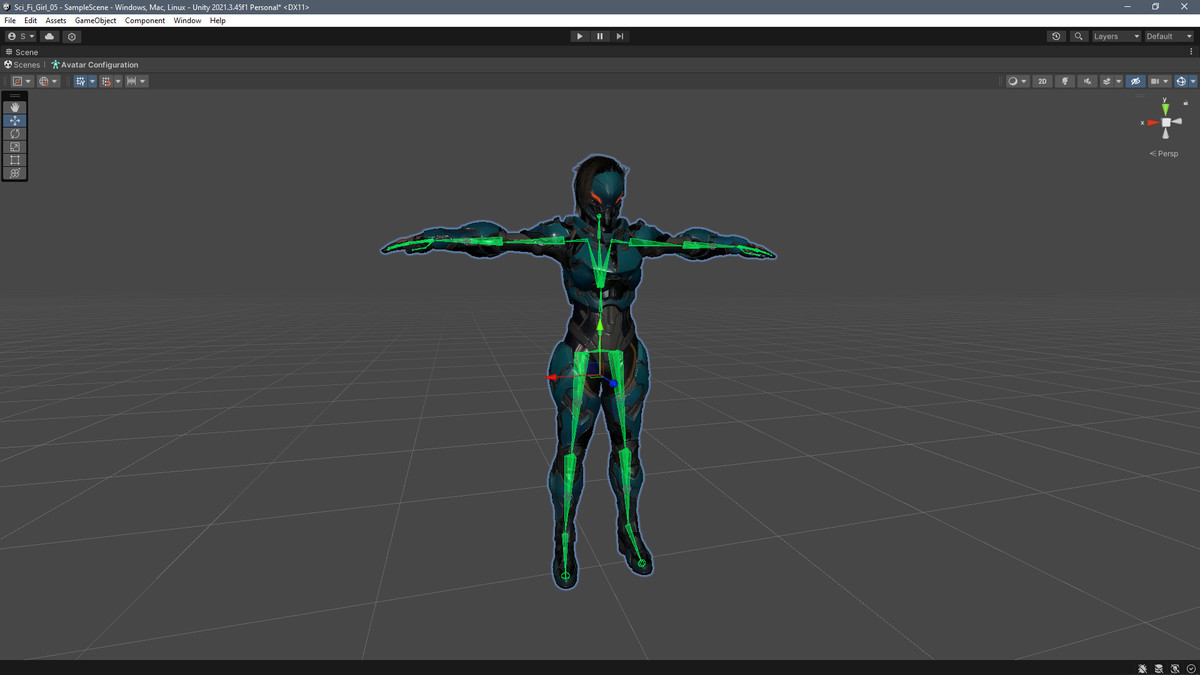Open the Undo History button
The height and width of the screenshot is (675, 1200).
pos(1056,36)
